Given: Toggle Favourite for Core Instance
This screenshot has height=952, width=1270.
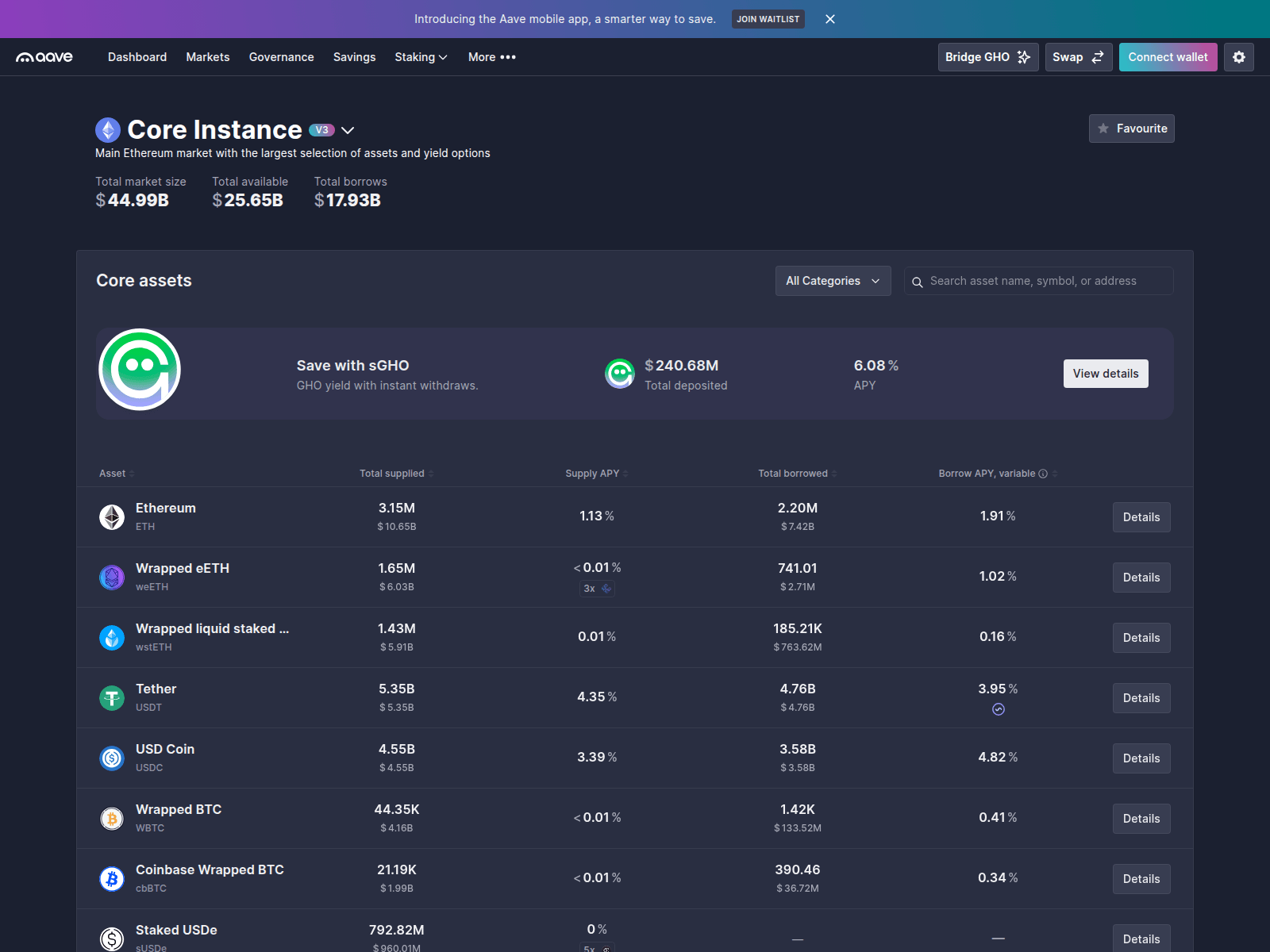Looking at the screenshot, I should (x=1131, y=129).
